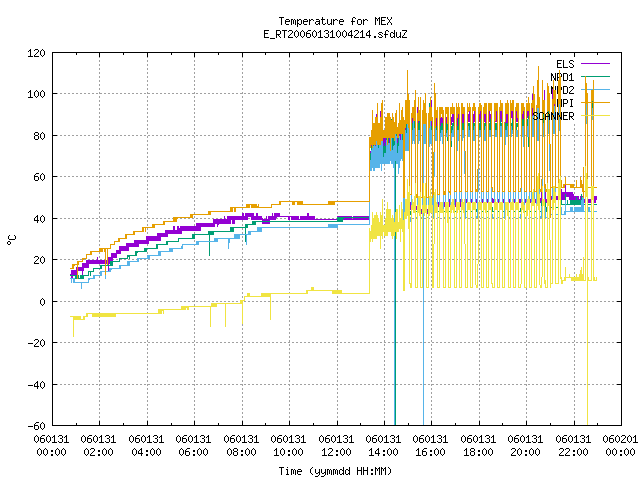The width and height of the screenshot is (640, 480).
Task: Click the x-axis tick 060131 14:00
Action: pos(384,446)
